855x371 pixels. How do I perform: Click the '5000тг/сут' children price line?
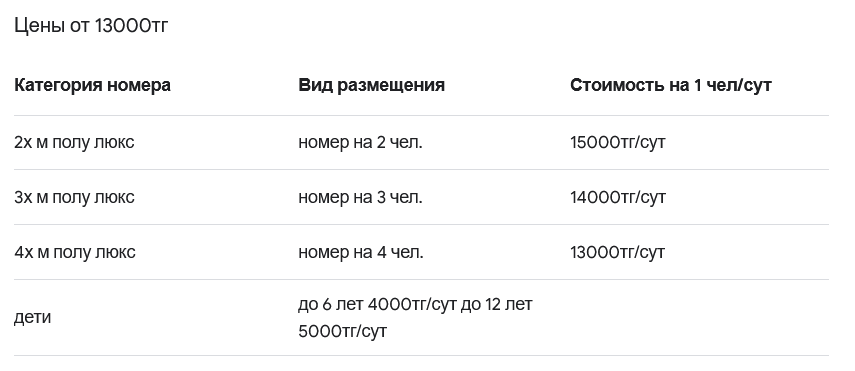coord(342,331)
